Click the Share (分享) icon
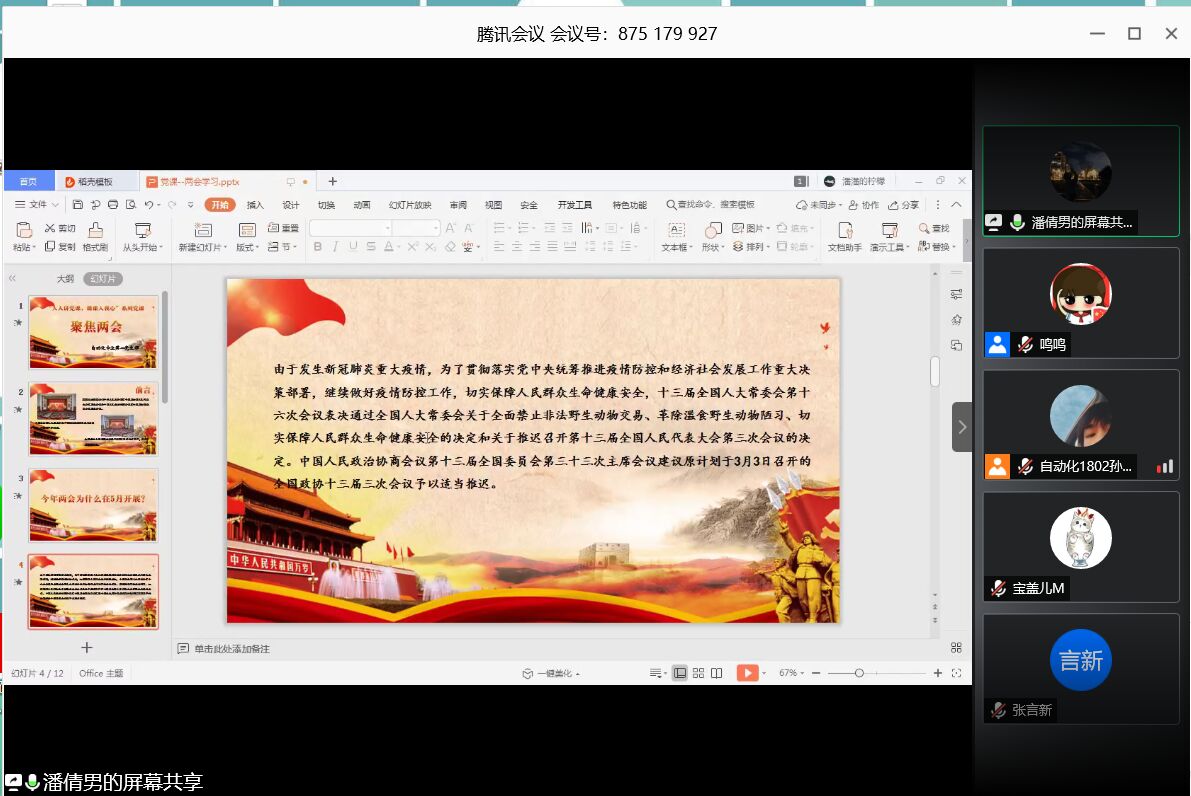1191x796 pixels. point(903,205)
